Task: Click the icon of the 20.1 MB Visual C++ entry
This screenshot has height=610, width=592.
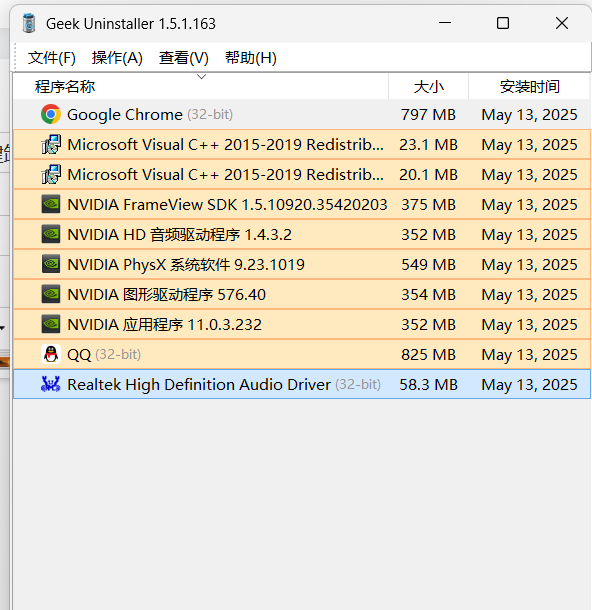Action: click(51, 174)
